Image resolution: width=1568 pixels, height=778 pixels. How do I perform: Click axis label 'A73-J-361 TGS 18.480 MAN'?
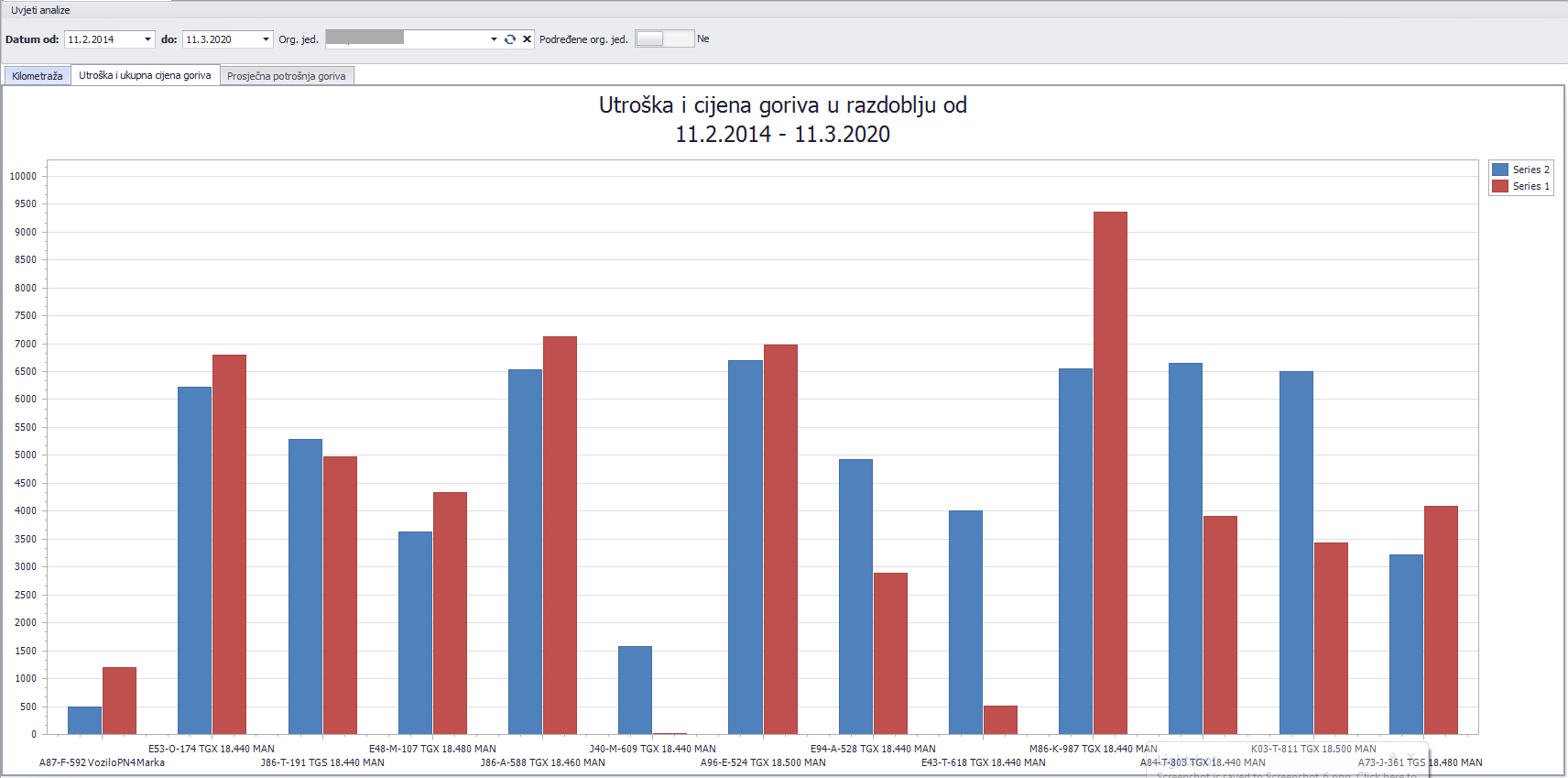(1420, 762)
